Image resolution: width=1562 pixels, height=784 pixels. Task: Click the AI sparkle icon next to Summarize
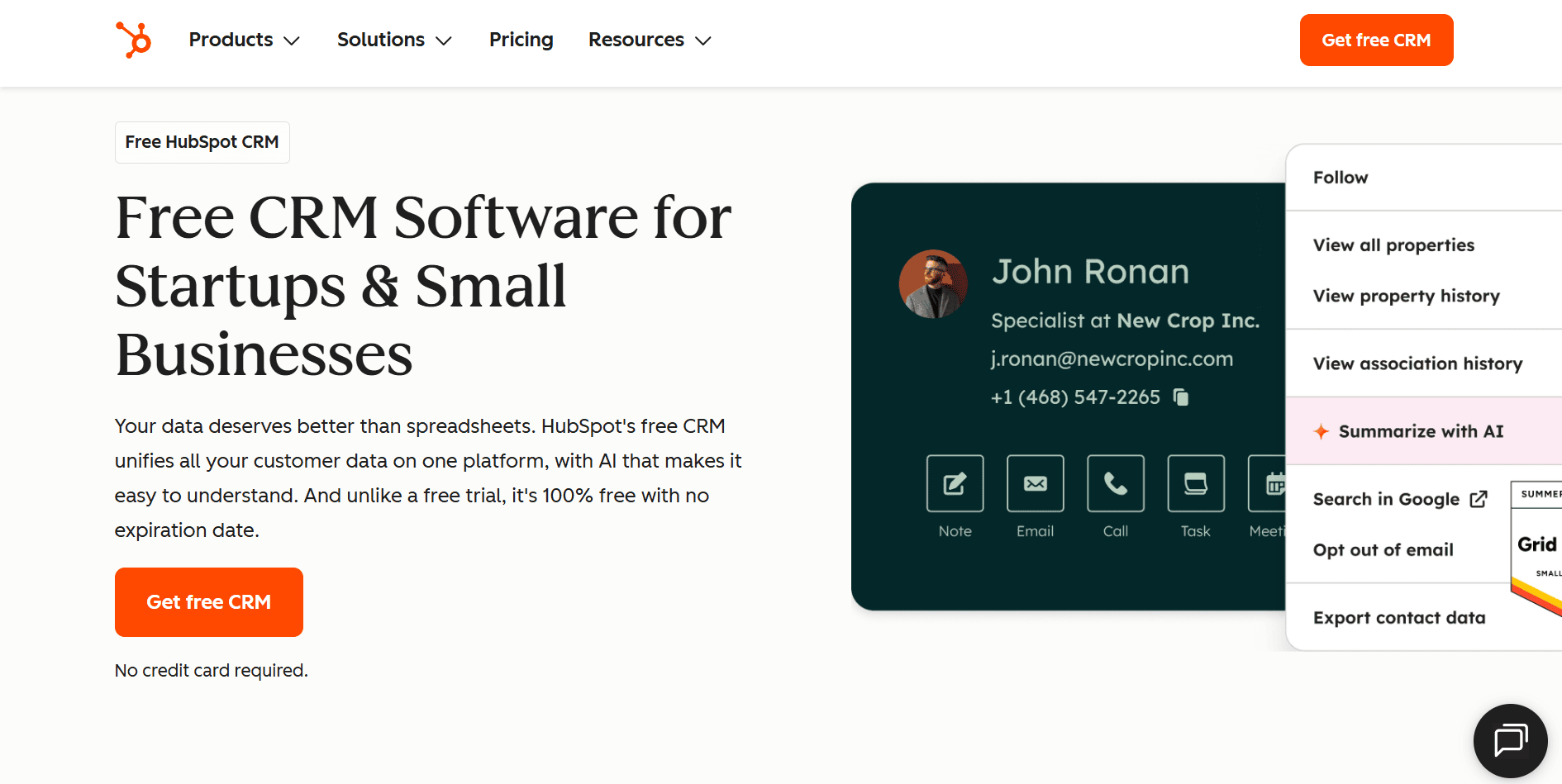tap(1322, 431)
